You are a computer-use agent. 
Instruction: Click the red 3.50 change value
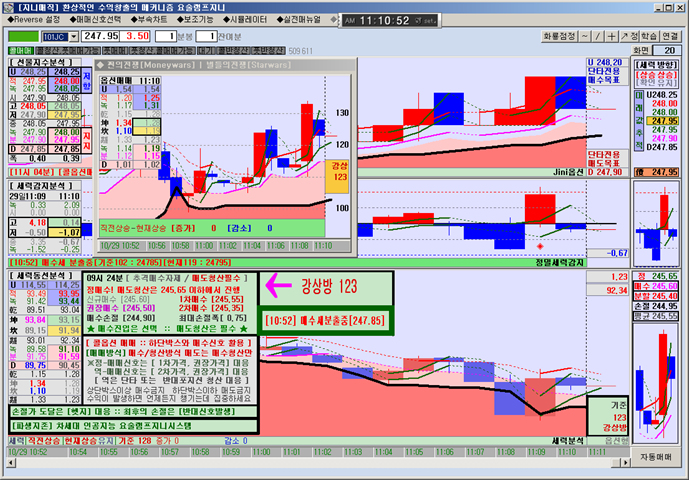[x=137, y=36]
